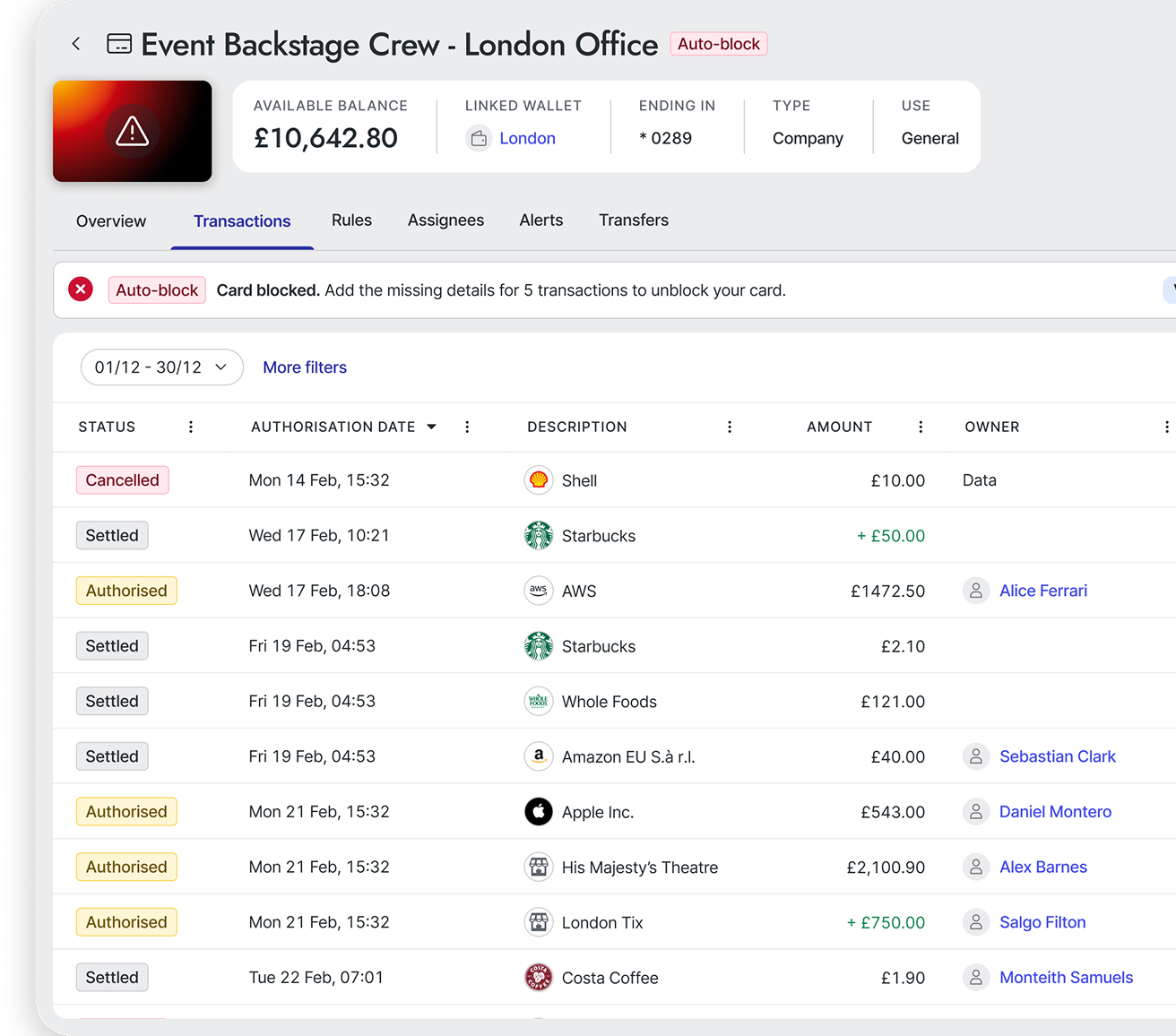Image resolution: width=1176 pixels, height=1036 pixels.
Task: Open the 01/12 - 30/12 date range dropdown
Action: (x=162, y=367)
